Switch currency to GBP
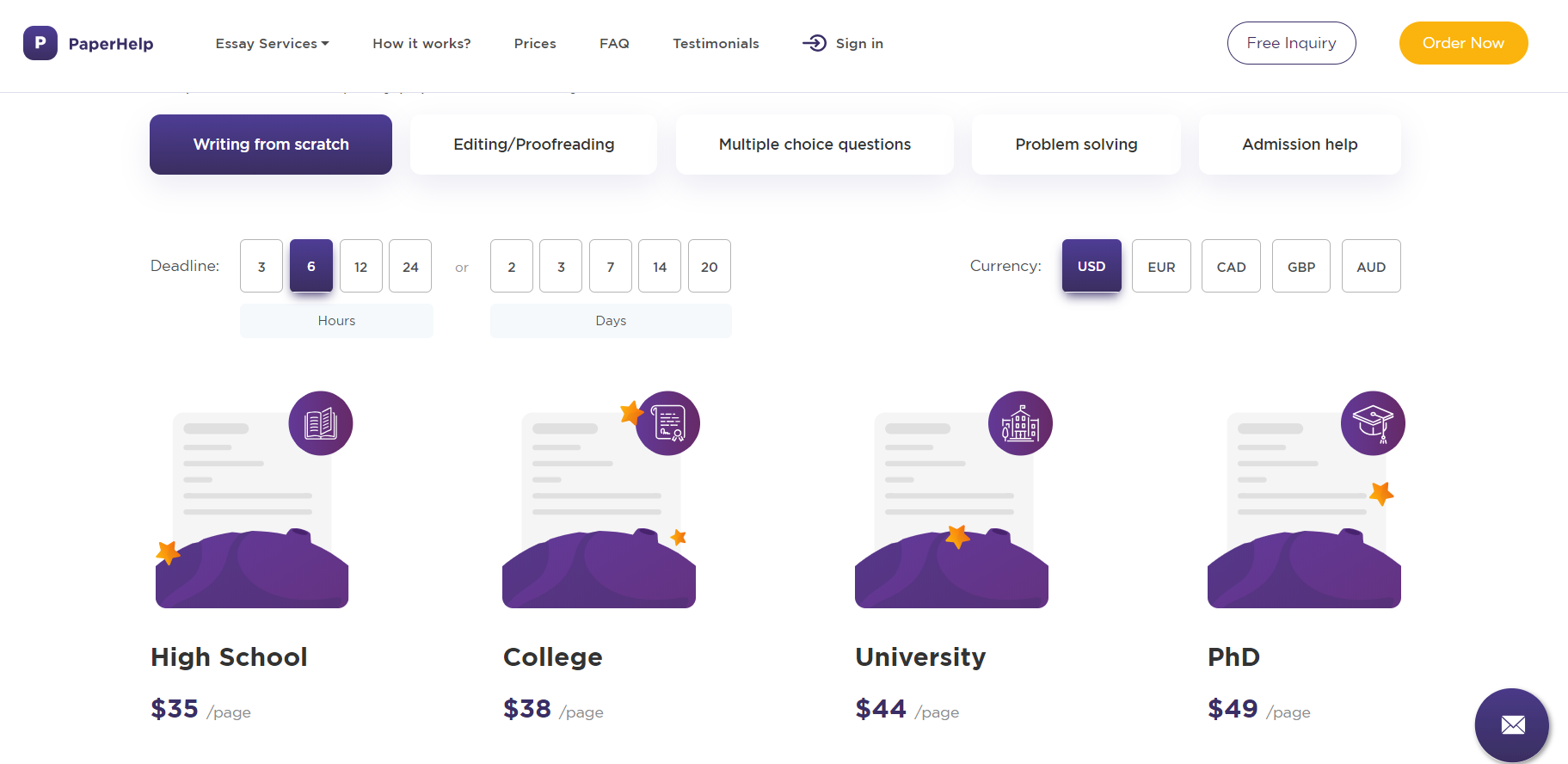 1301,266
